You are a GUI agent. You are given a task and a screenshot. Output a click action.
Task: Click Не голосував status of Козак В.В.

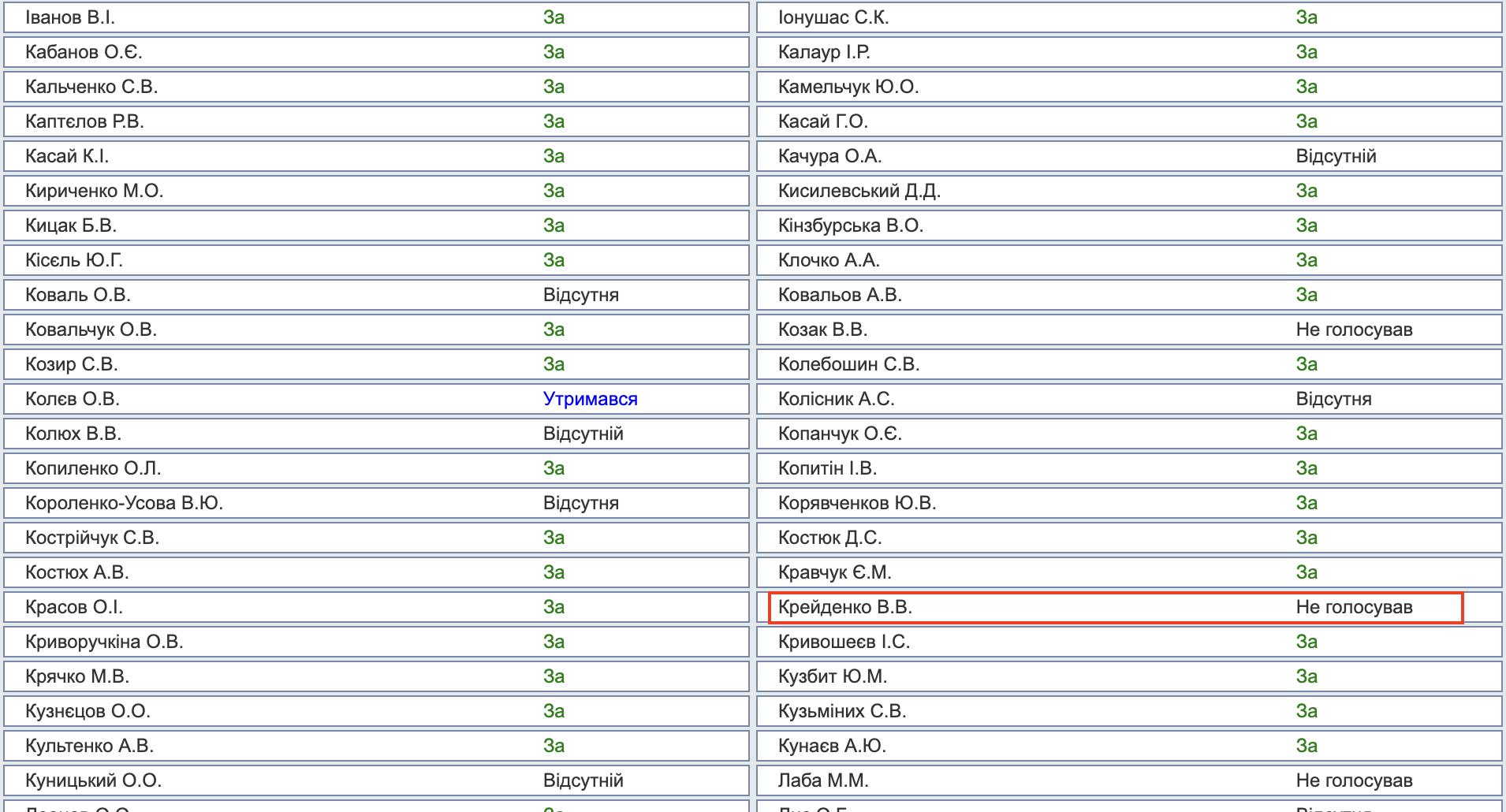[1355, 330]
